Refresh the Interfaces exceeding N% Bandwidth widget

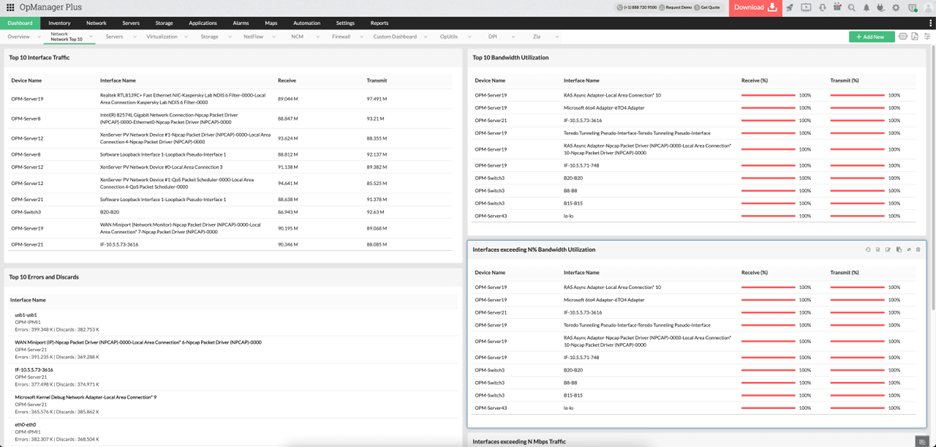[868, 250]
